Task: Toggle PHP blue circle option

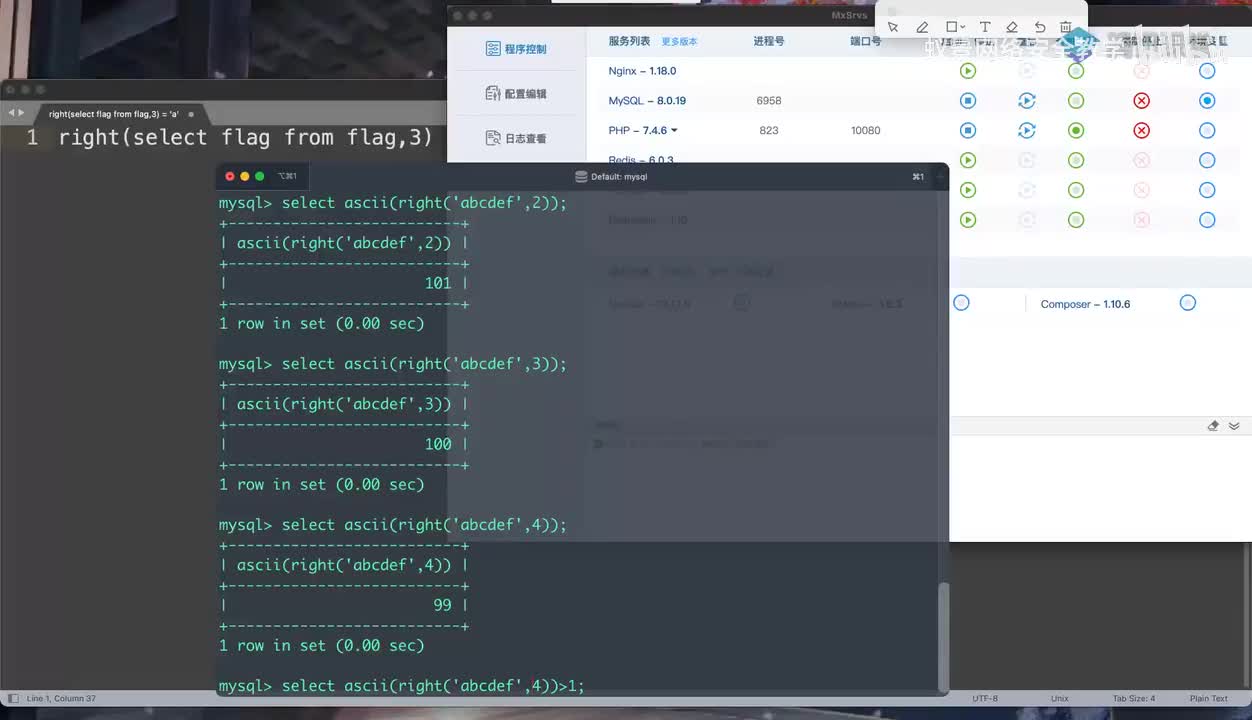Action: [x=1207, y=130]
